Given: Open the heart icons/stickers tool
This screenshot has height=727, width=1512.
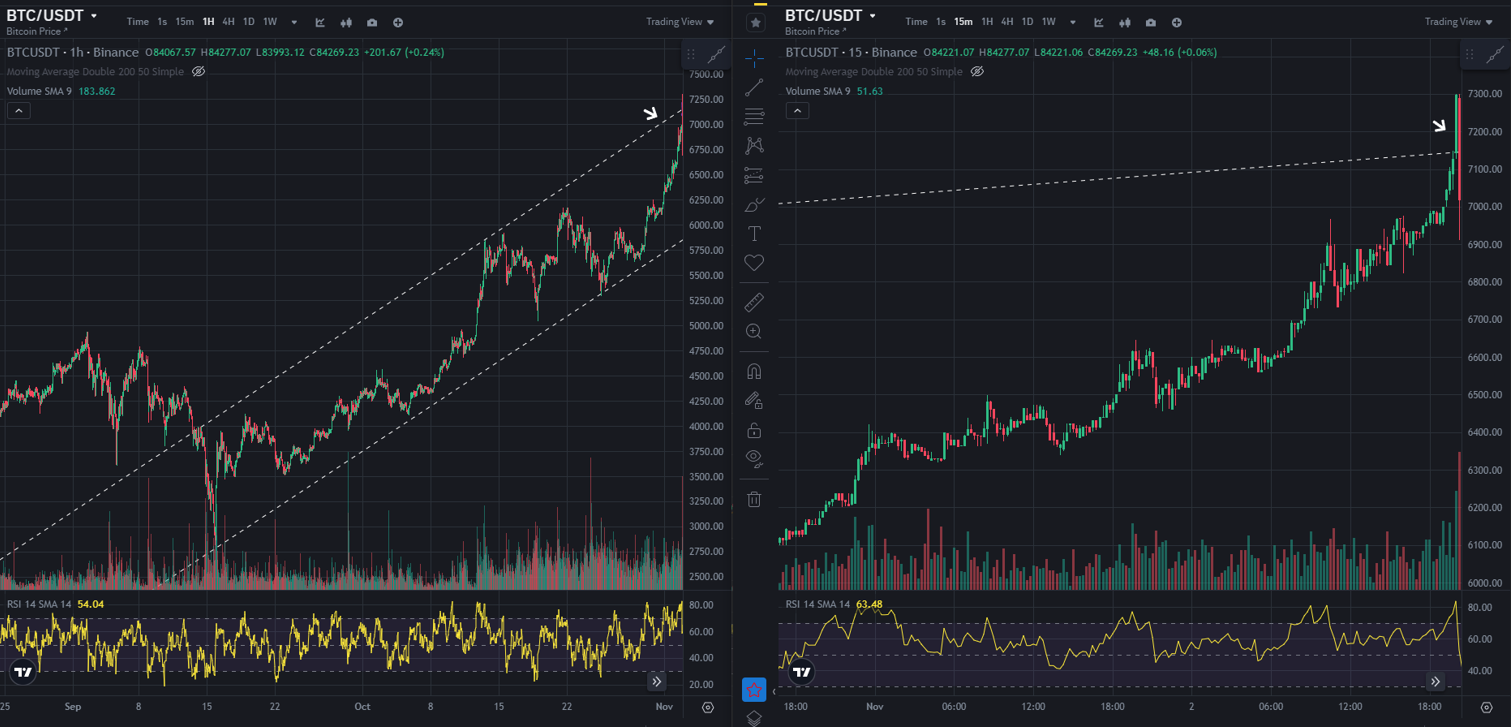Looking at the screenshot, I should pos(754,262).
